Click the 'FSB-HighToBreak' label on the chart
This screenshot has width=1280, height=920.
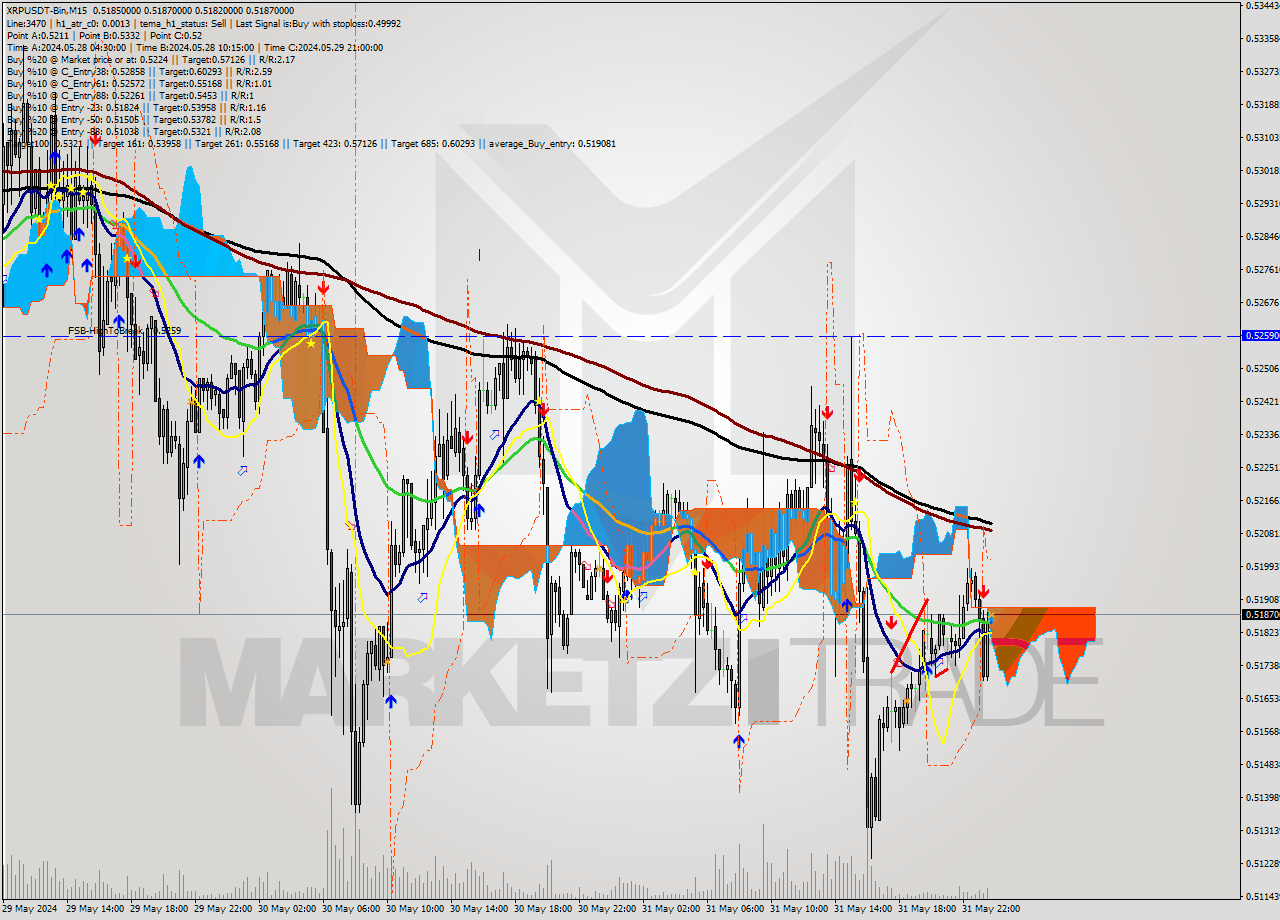pyautogui.click(x=106, y=330)
